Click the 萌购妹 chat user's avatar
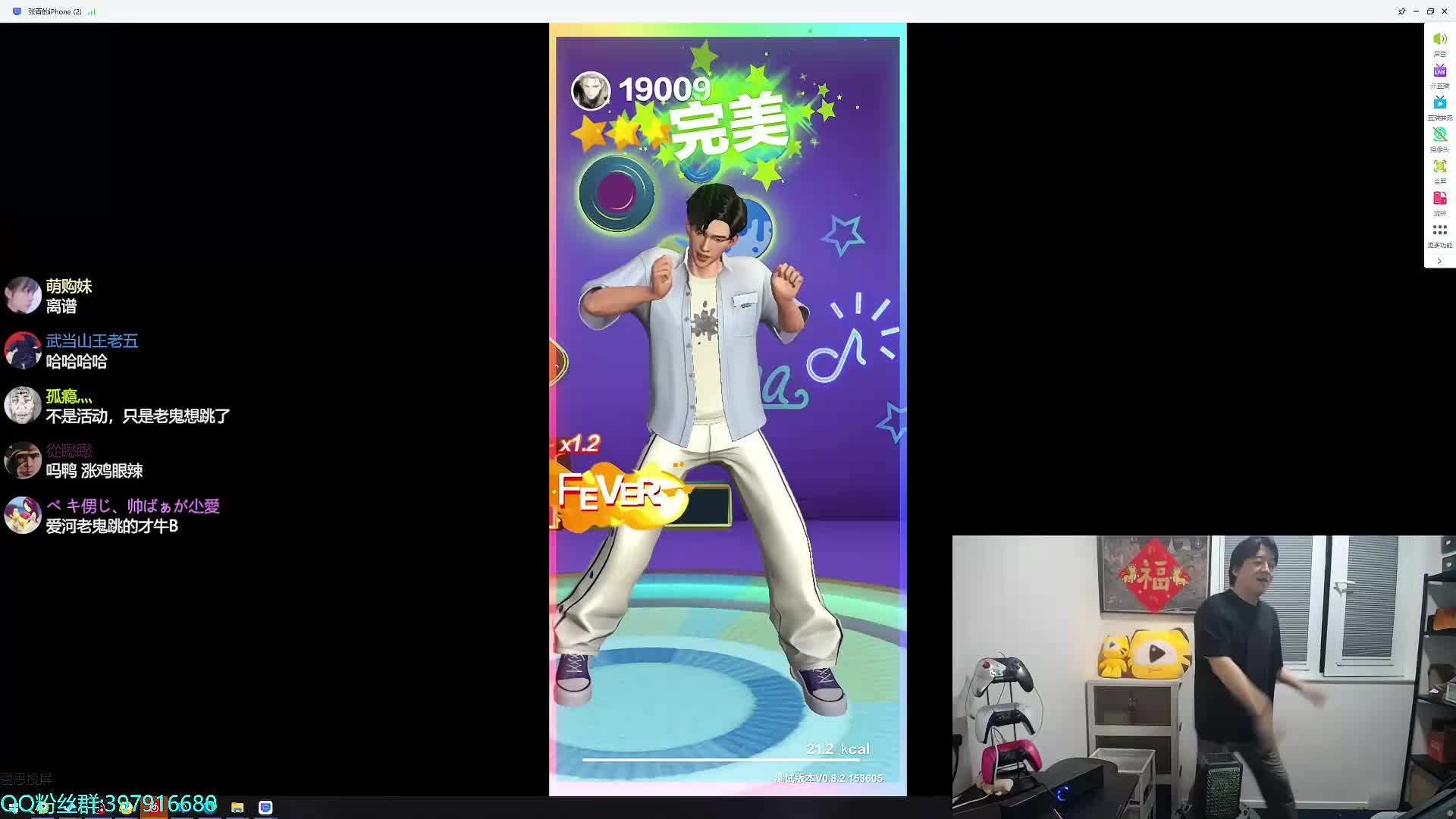The image size is (1456, 819). point(23,296)
